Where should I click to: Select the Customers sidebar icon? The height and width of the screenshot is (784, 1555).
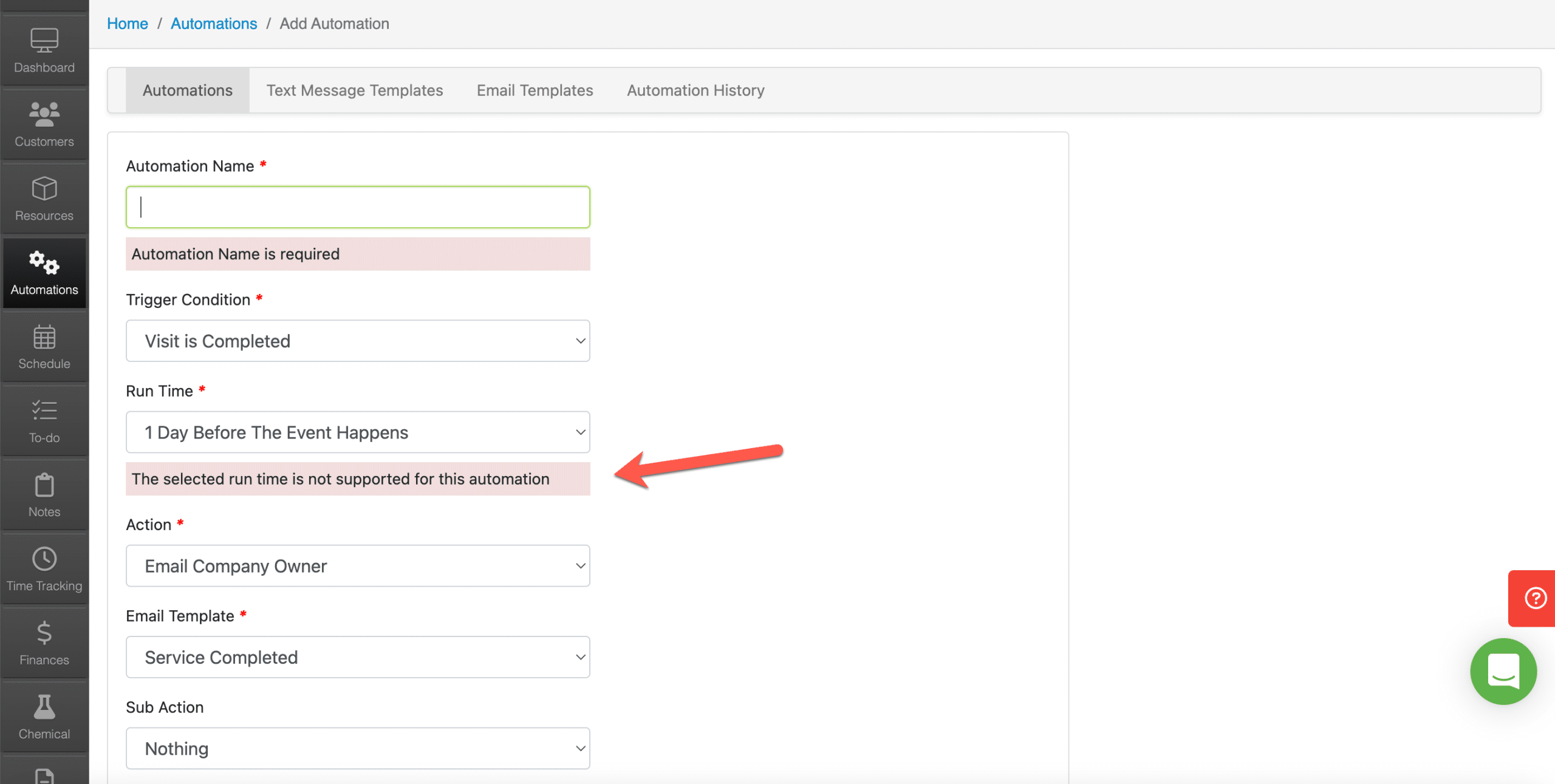pyautogui.click(x=44, y=121)
